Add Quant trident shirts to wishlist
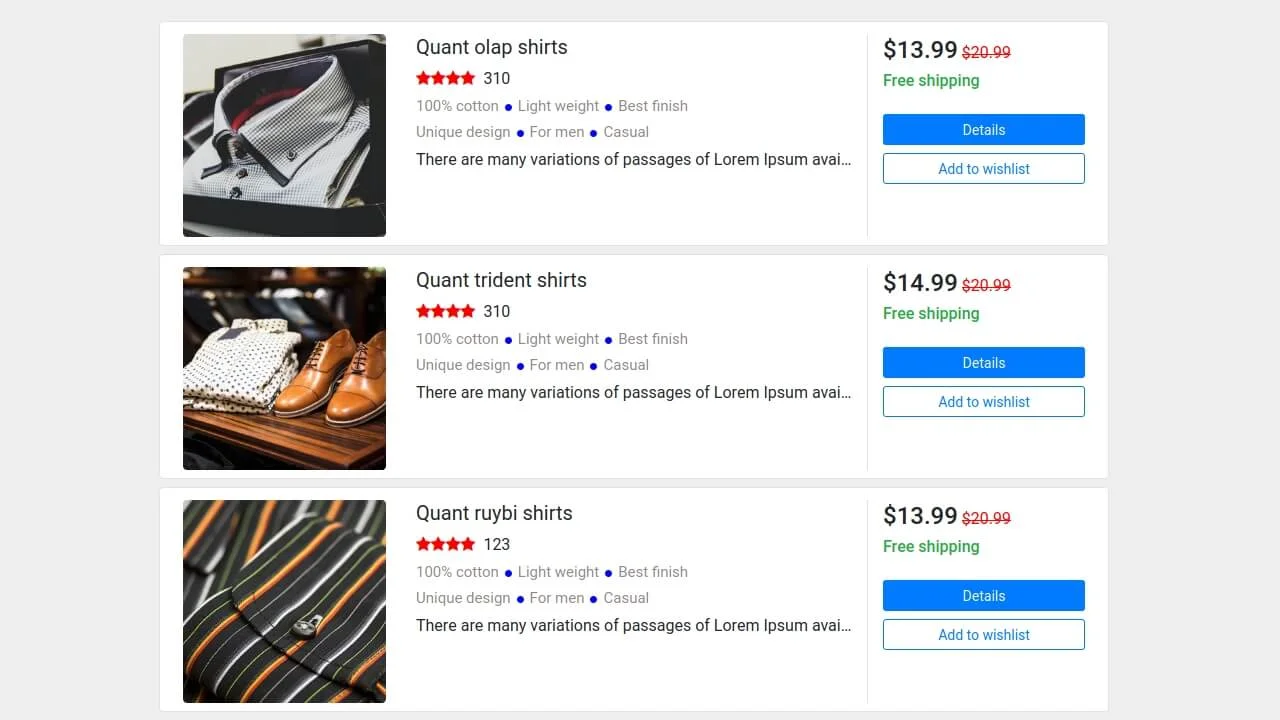1280x720 pixels. coord(983,401)
